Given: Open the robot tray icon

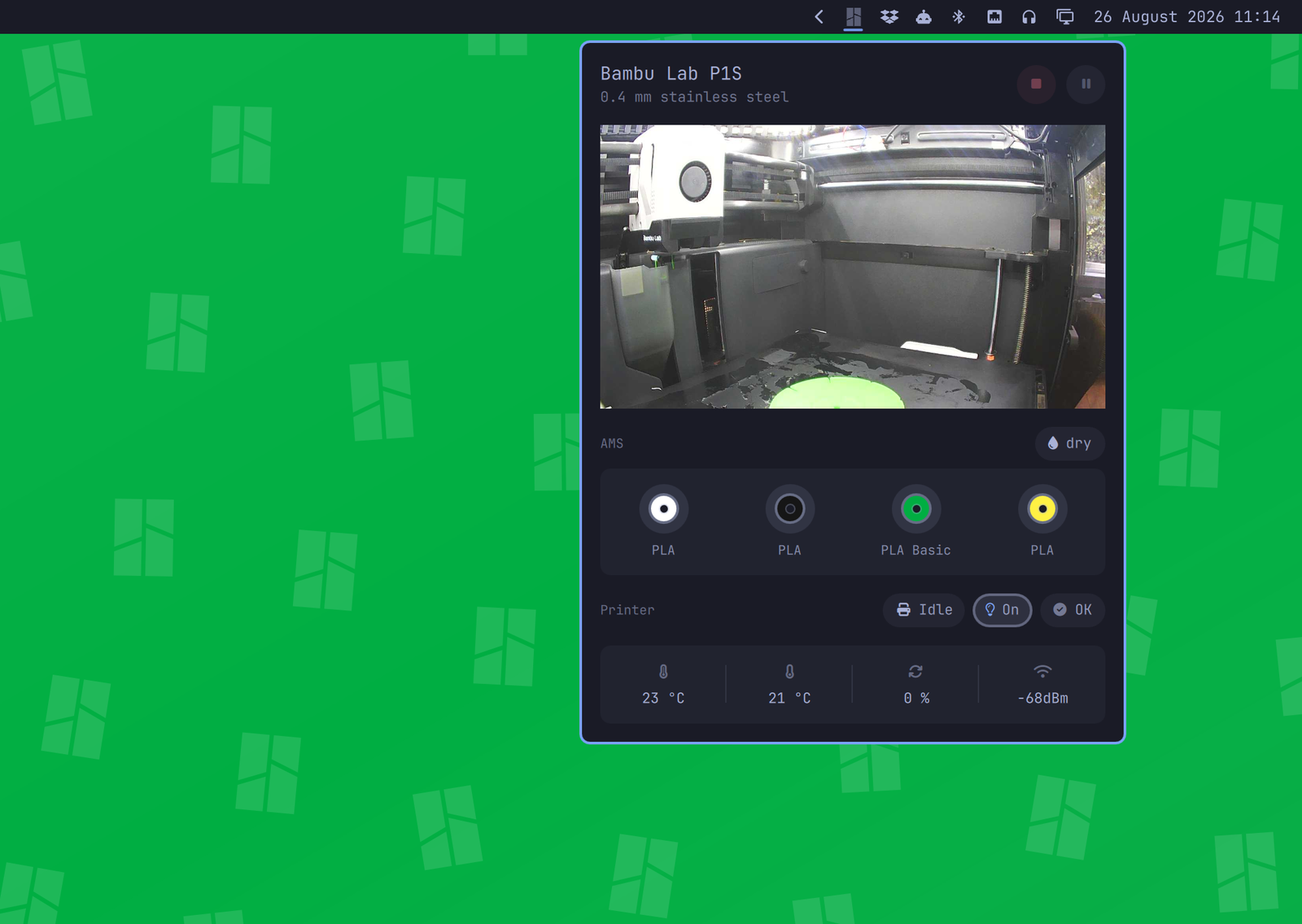Looking at the screenshot, I should pos(924,16).
